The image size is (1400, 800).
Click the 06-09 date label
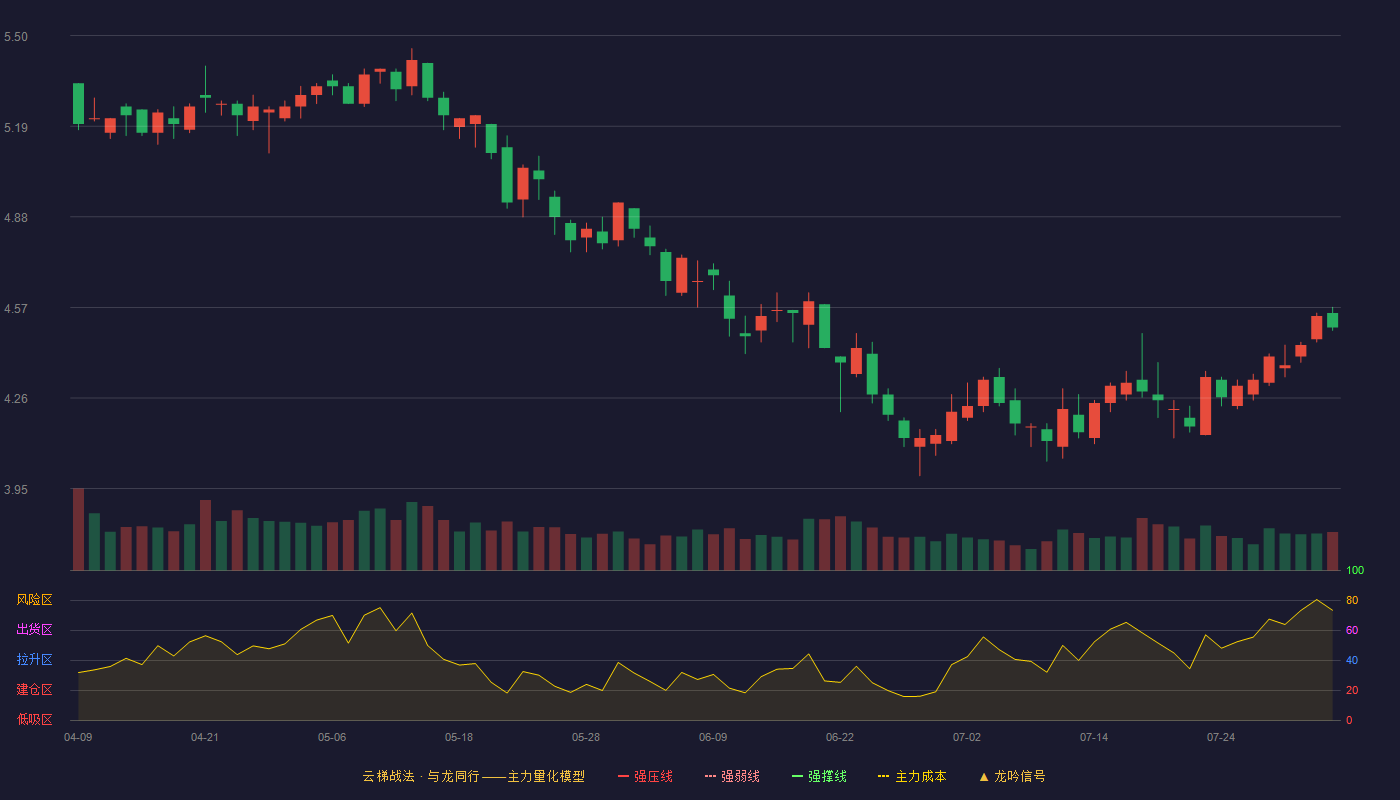[x=713, y=737]
